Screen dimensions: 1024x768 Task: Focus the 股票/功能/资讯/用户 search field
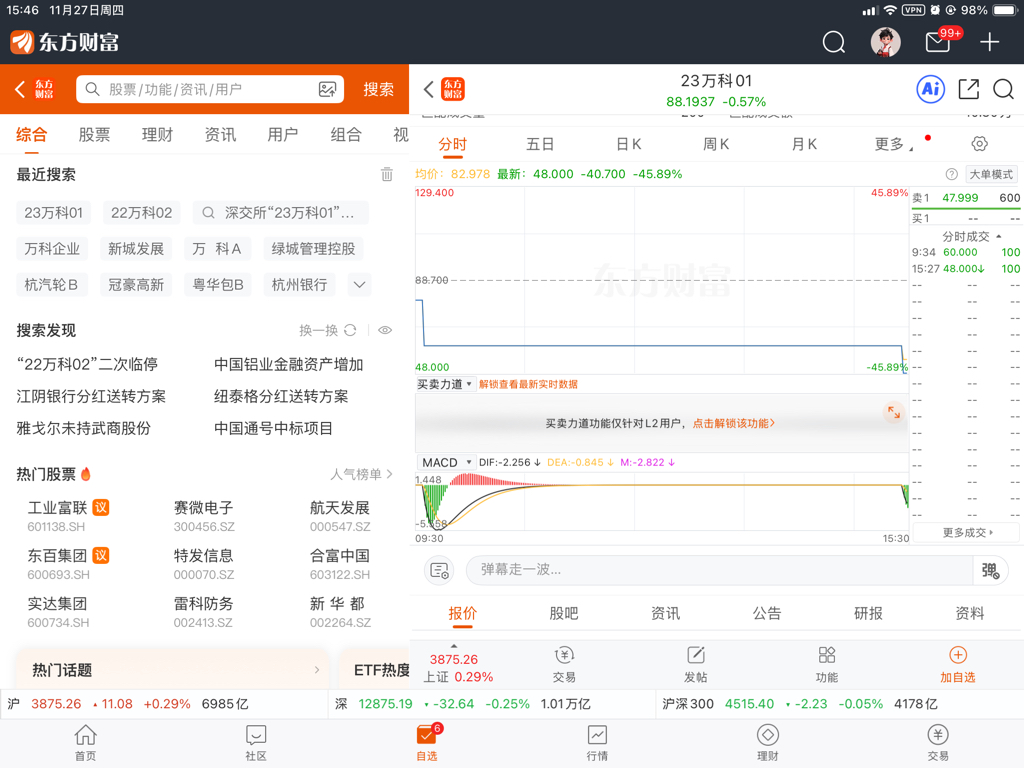[210, 89]
